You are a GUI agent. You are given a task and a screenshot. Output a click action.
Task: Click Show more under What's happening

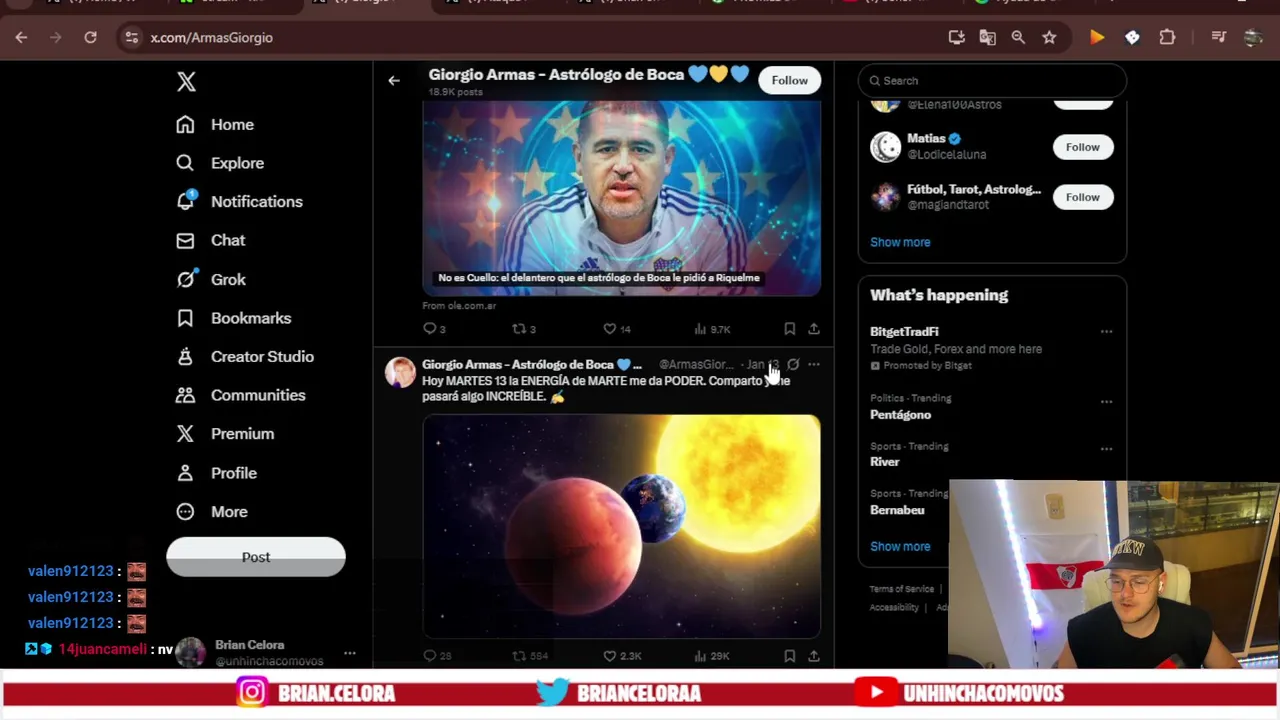900,546
